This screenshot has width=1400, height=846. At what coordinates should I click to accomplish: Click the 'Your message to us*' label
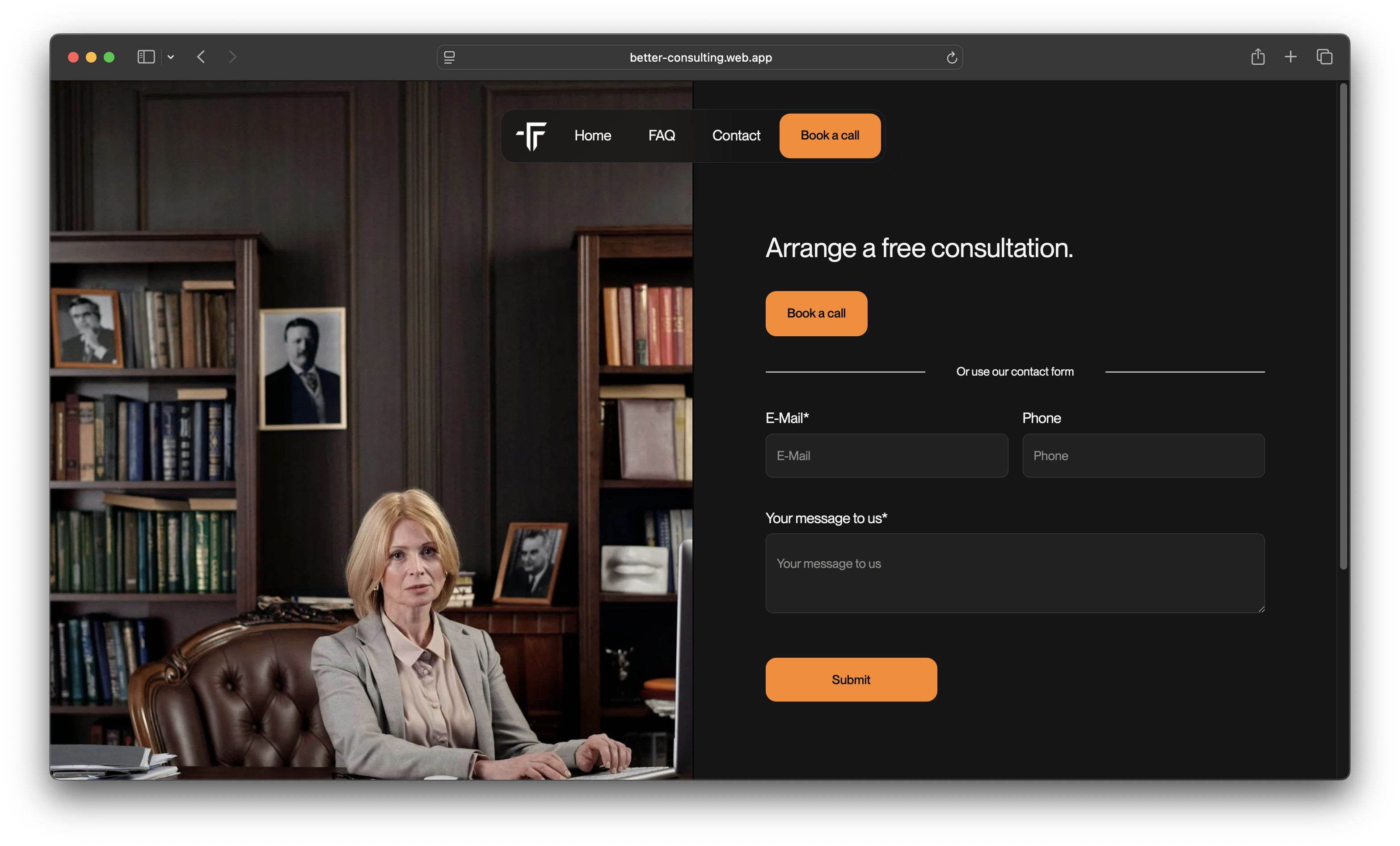tap(826, 518)
